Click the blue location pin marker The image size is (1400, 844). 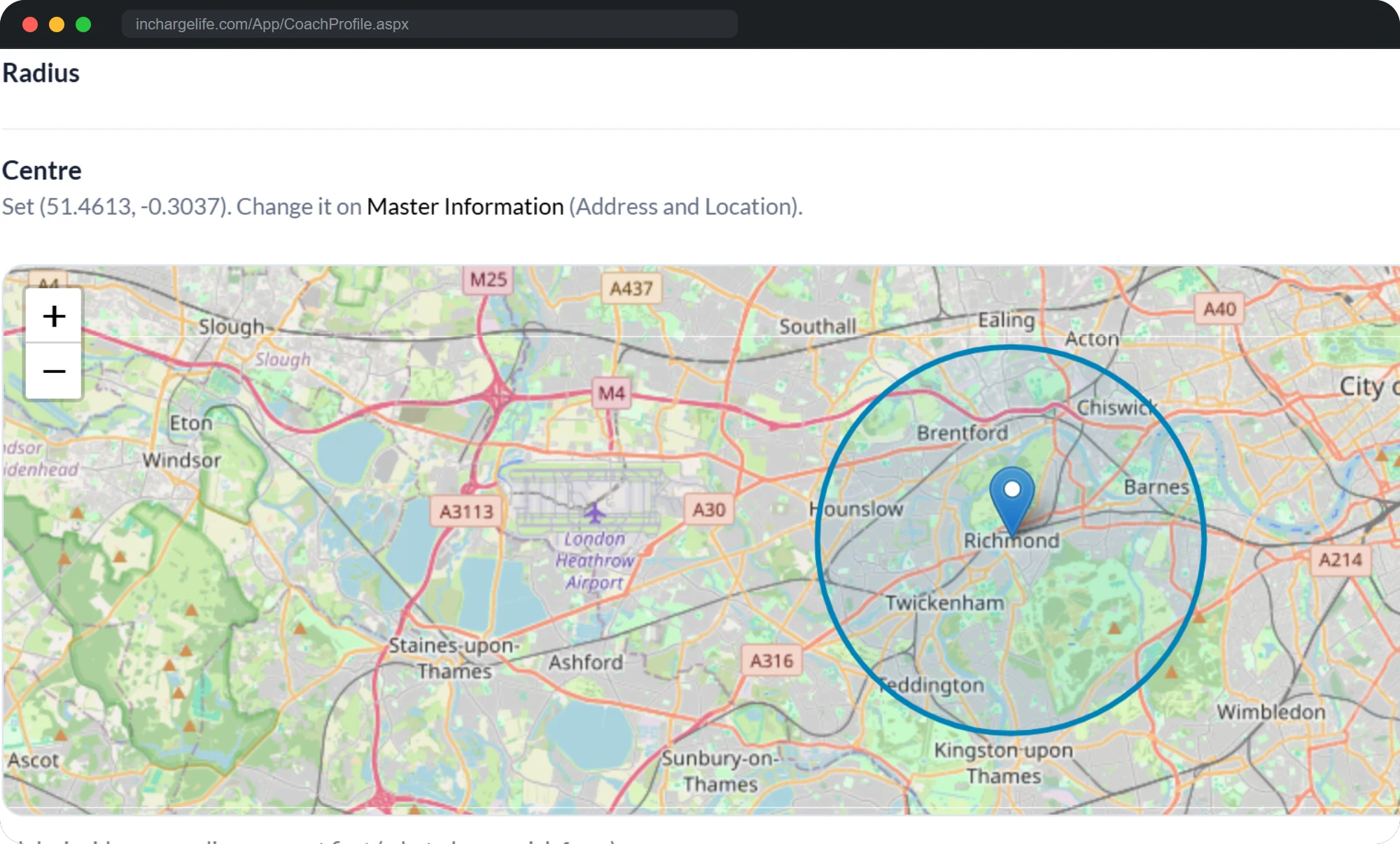tap(1012, 502)
